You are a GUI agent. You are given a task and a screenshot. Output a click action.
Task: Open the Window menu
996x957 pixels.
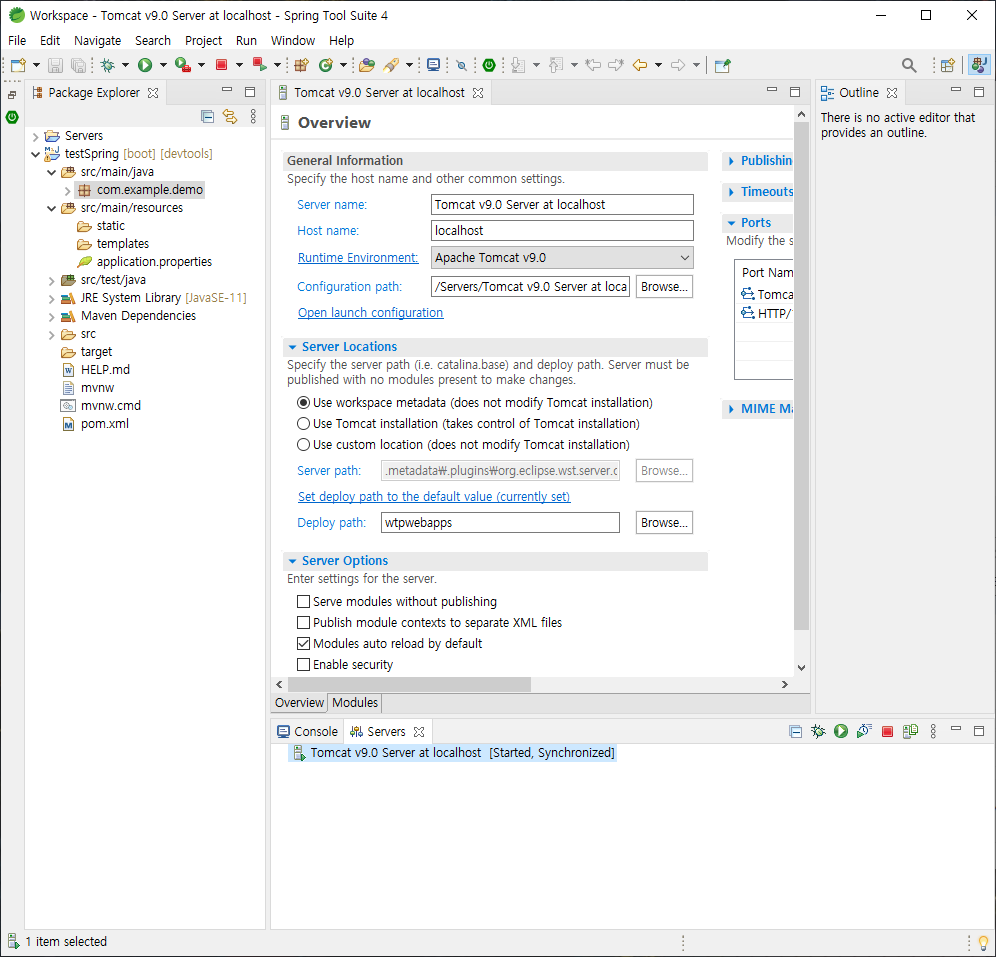pyautogui.click(x=293, y=41)
